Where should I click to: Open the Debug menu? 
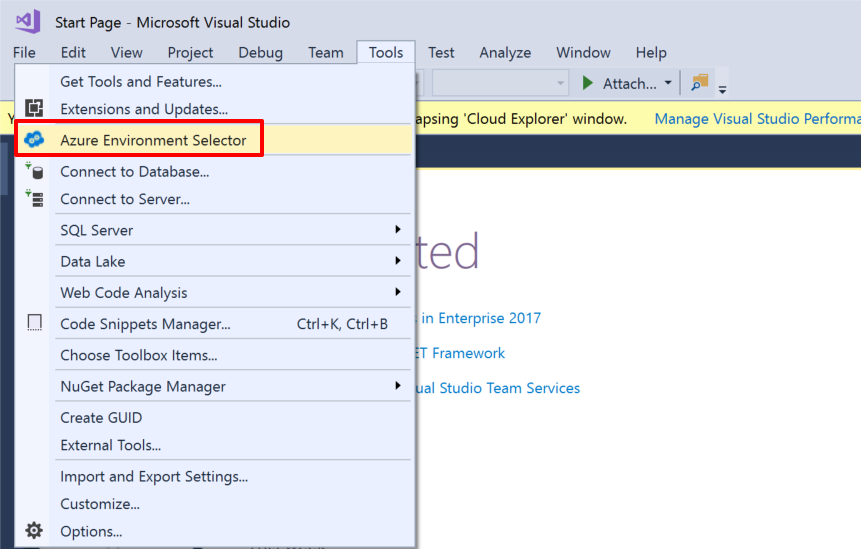click(x=260, y=53)
